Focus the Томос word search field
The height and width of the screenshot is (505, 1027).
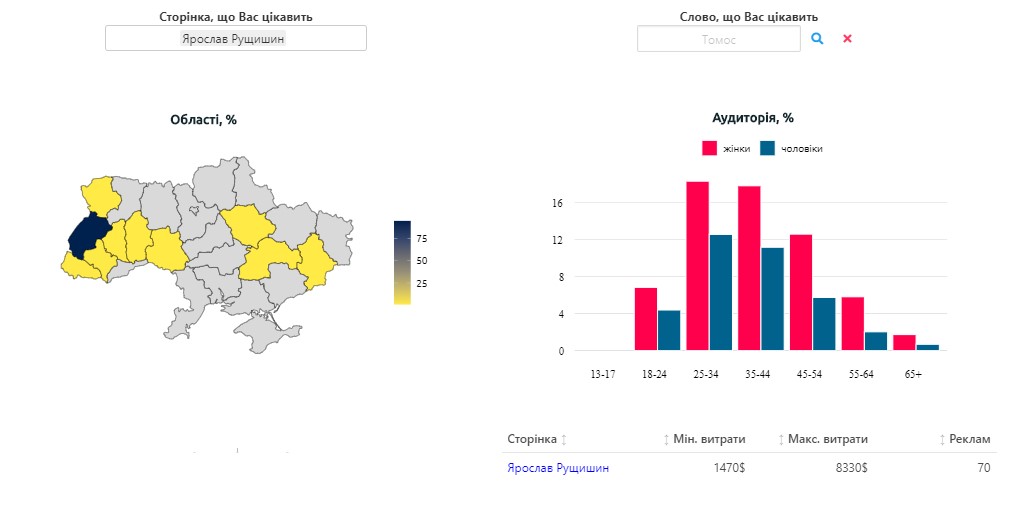pyautogui.click(x=718, y=39)
